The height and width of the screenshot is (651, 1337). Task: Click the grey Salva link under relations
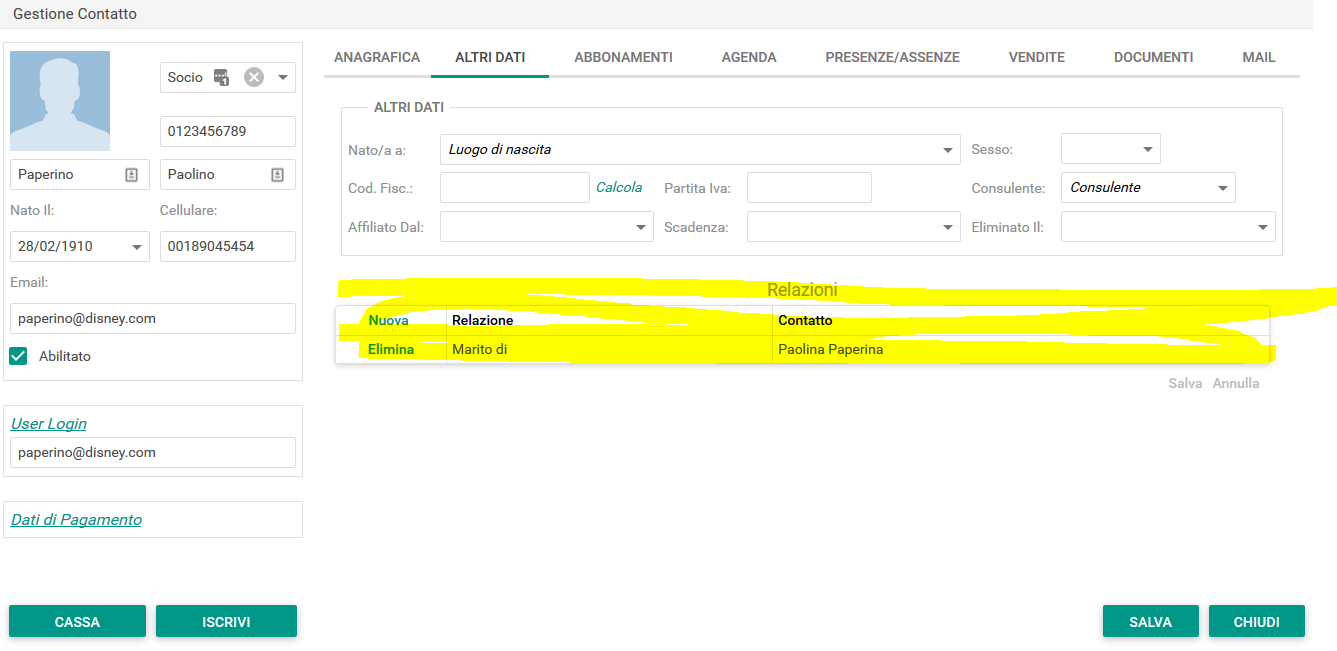[x=1185, y=383]
